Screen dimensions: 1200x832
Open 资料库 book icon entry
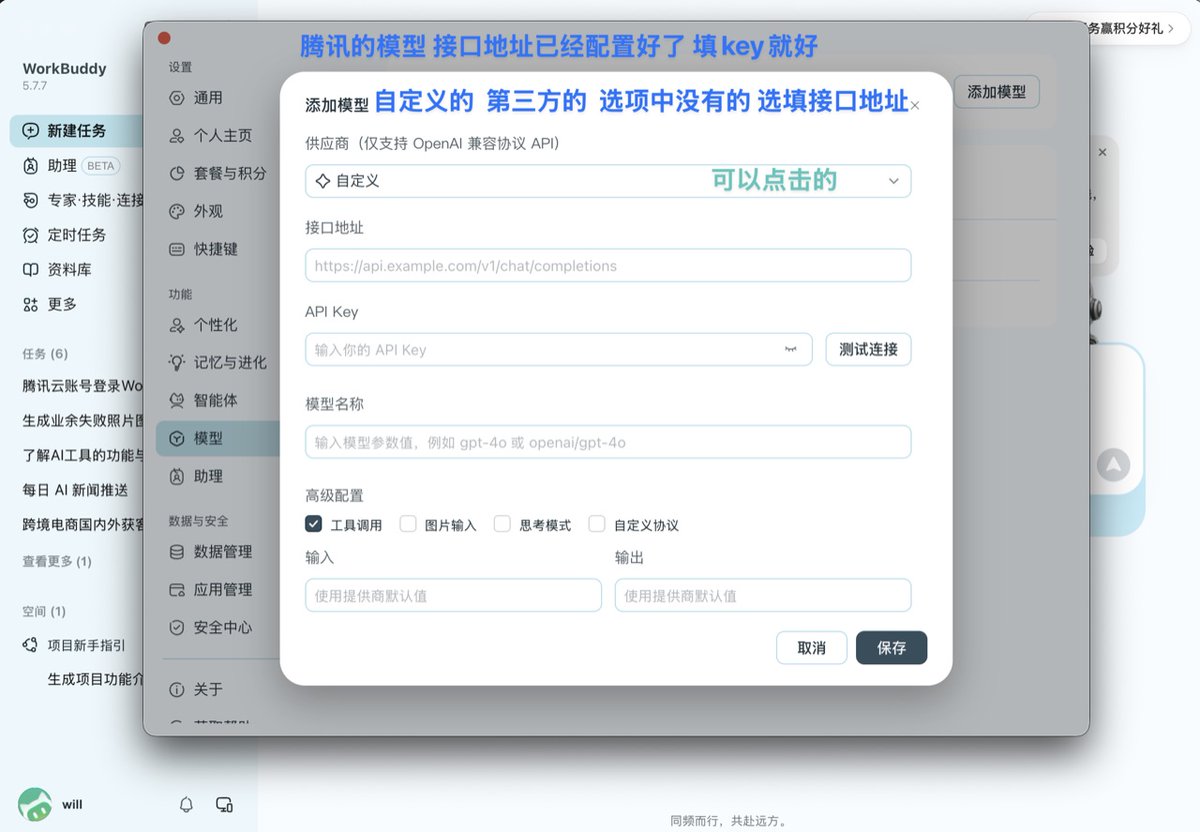point(30,270)
